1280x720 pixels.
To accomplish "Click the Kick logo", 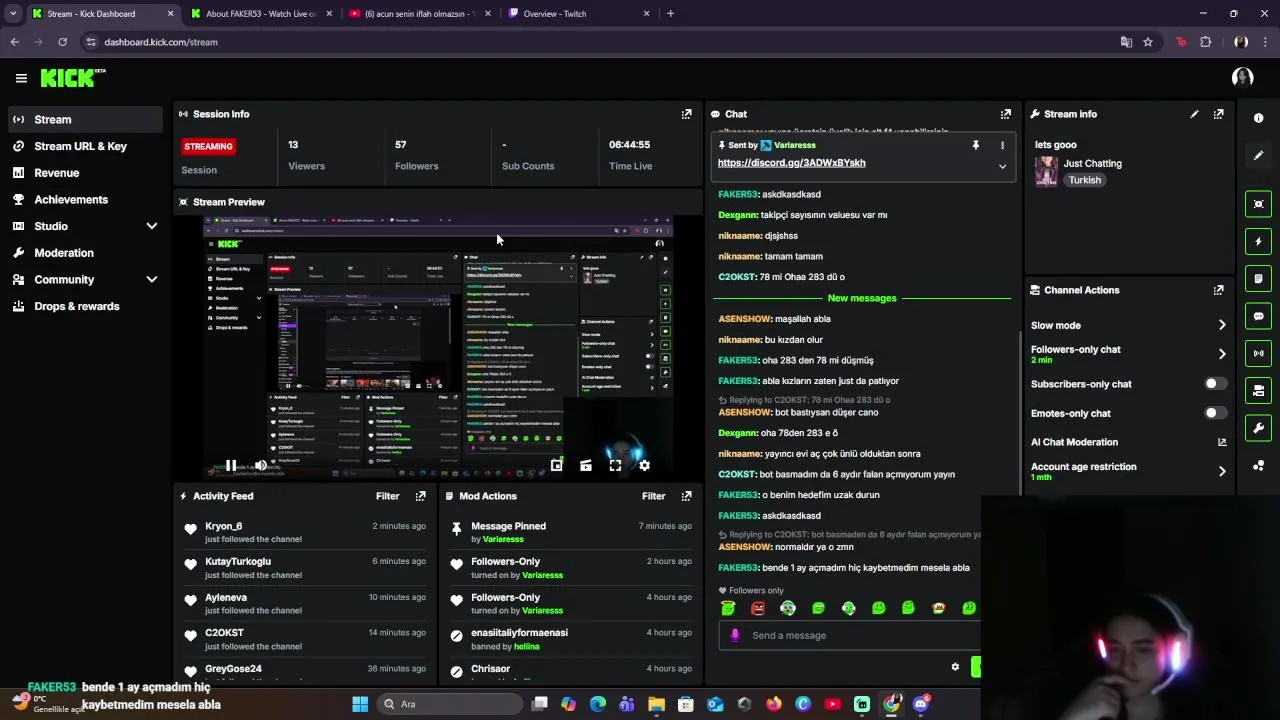I will (72, 78).
